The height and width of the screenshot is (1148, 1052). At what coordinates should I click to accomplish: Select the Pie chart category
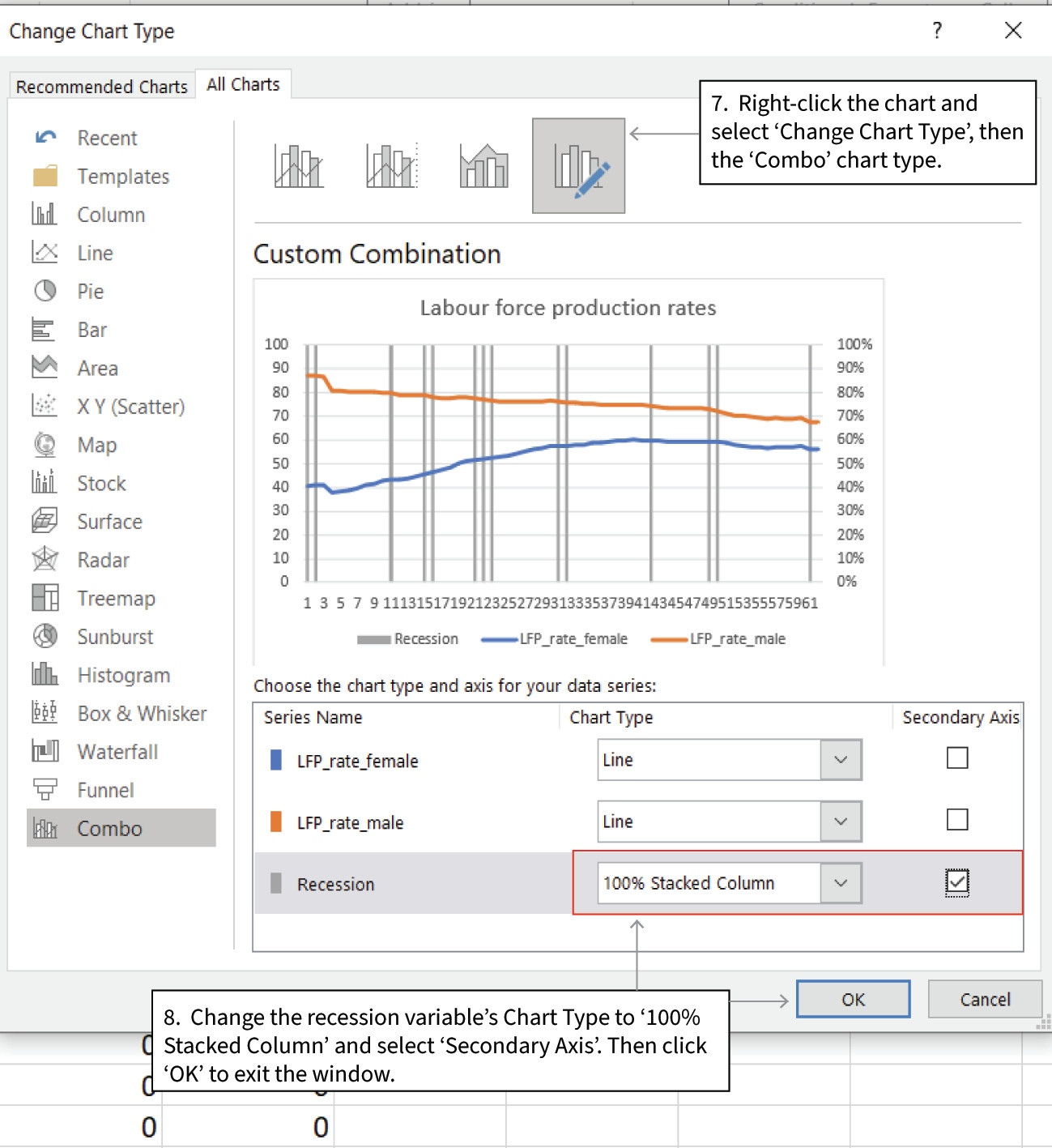[x=91, y=291]
